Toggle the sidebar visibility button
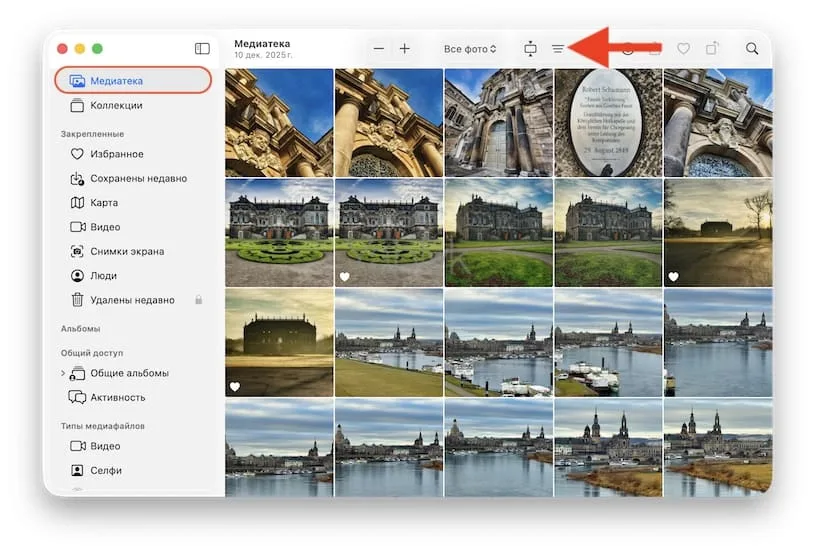Screen dimensions: 815x553 [202, 48]
